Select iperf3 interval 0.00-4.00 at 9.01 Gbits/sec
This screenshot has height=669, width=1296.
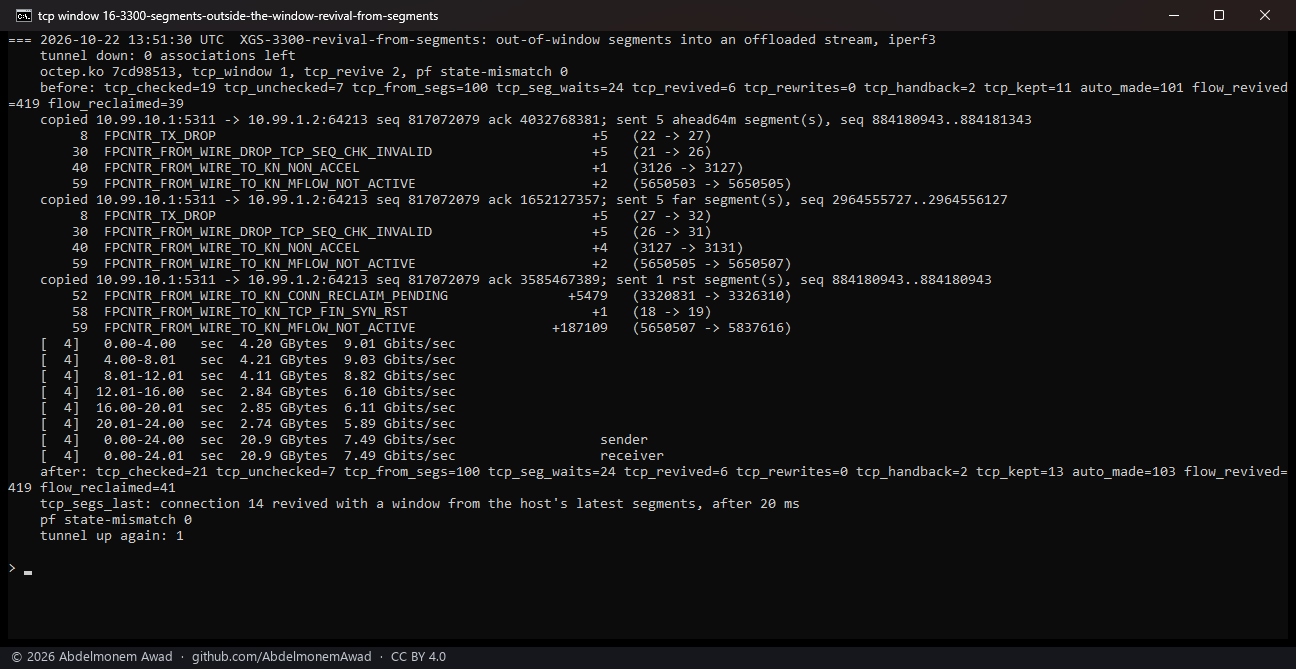click(x=248, y=344)
